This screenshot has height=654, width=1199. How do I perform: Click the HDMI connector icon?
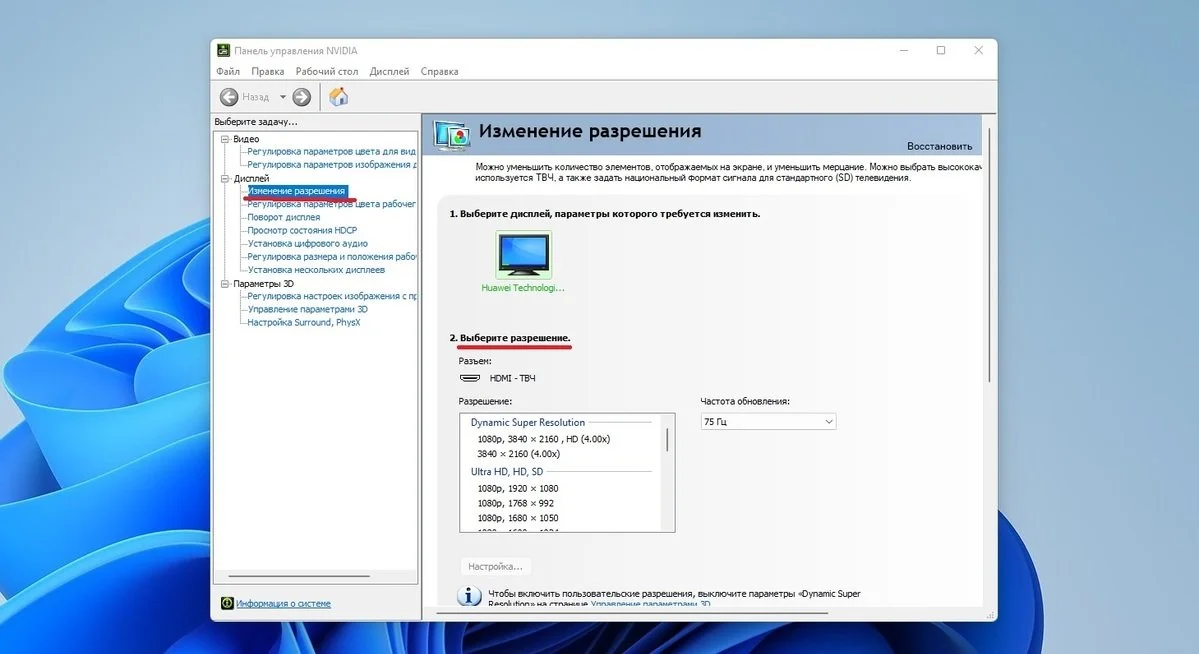pos(470,378)
